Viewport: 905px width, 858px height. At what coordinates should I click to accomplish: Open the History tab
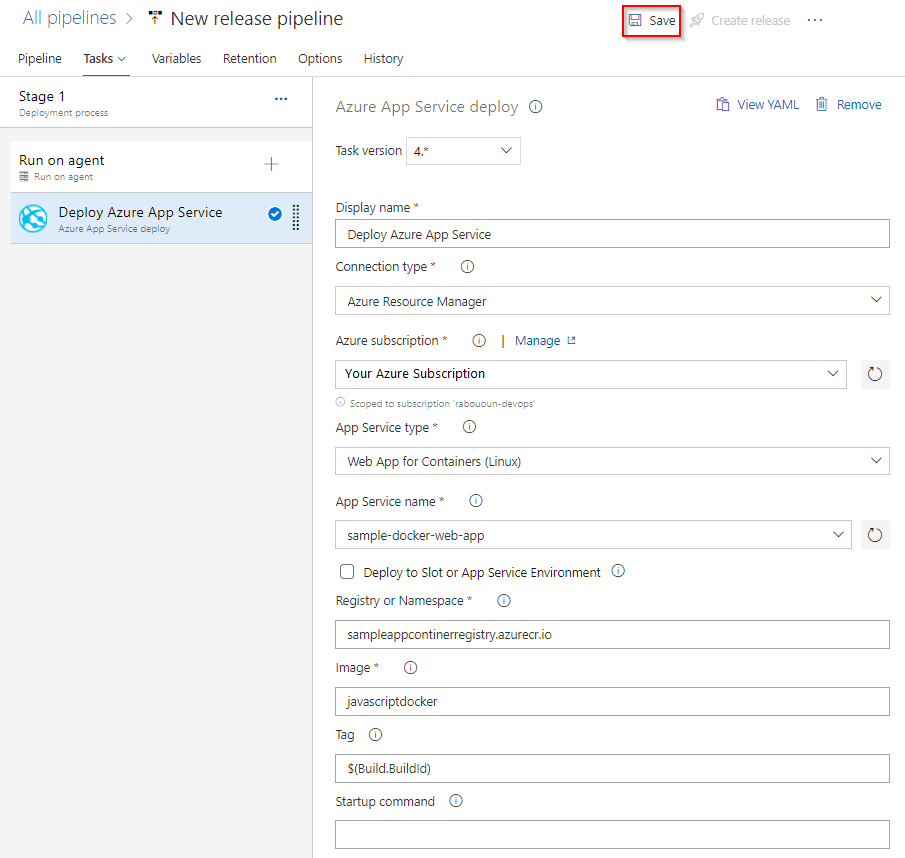coord(383,58)
